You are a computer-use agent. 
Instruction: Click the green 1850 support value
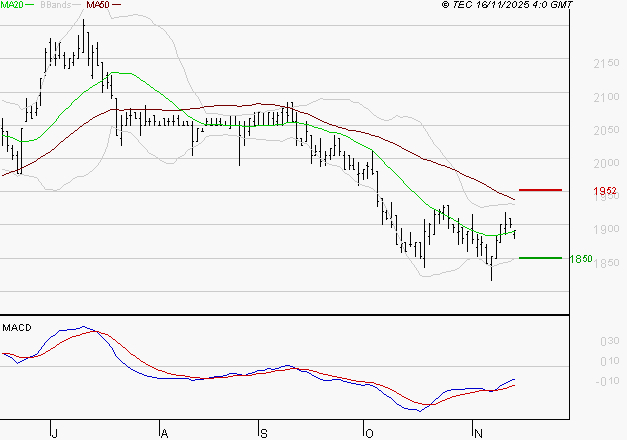pos(581,259)
